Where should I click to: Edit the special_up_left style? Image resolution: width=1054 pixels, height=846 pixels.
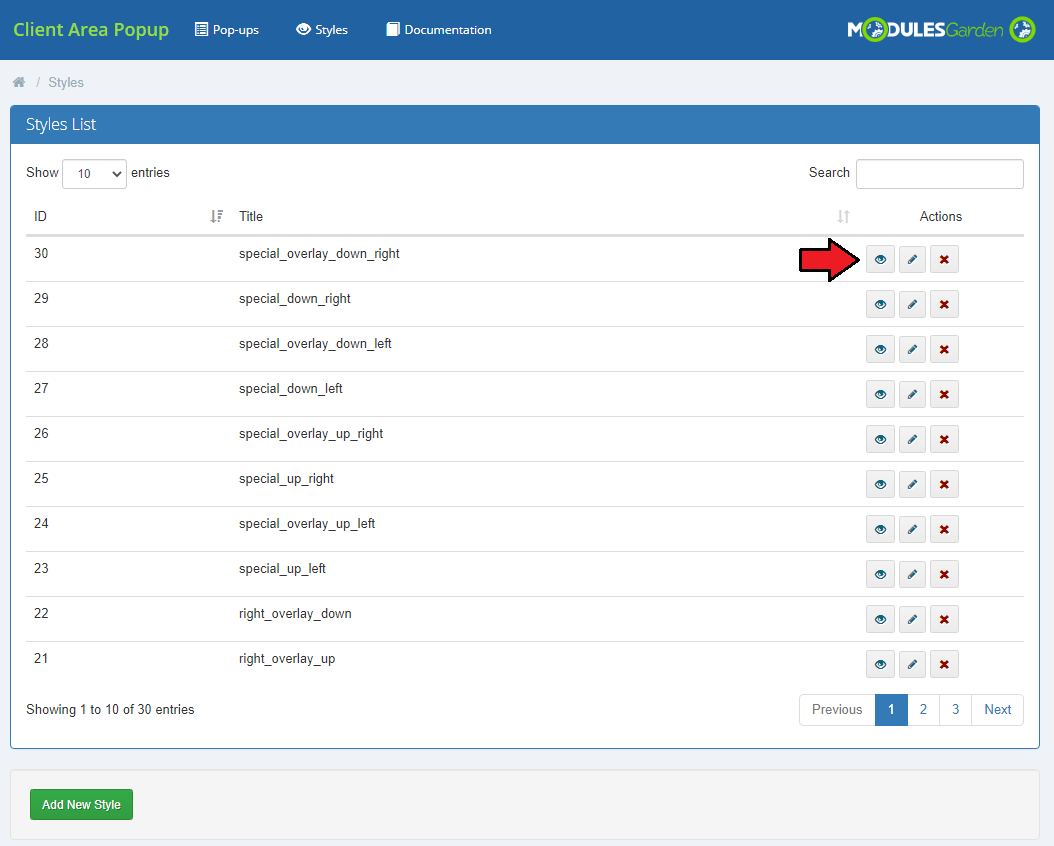912,575
